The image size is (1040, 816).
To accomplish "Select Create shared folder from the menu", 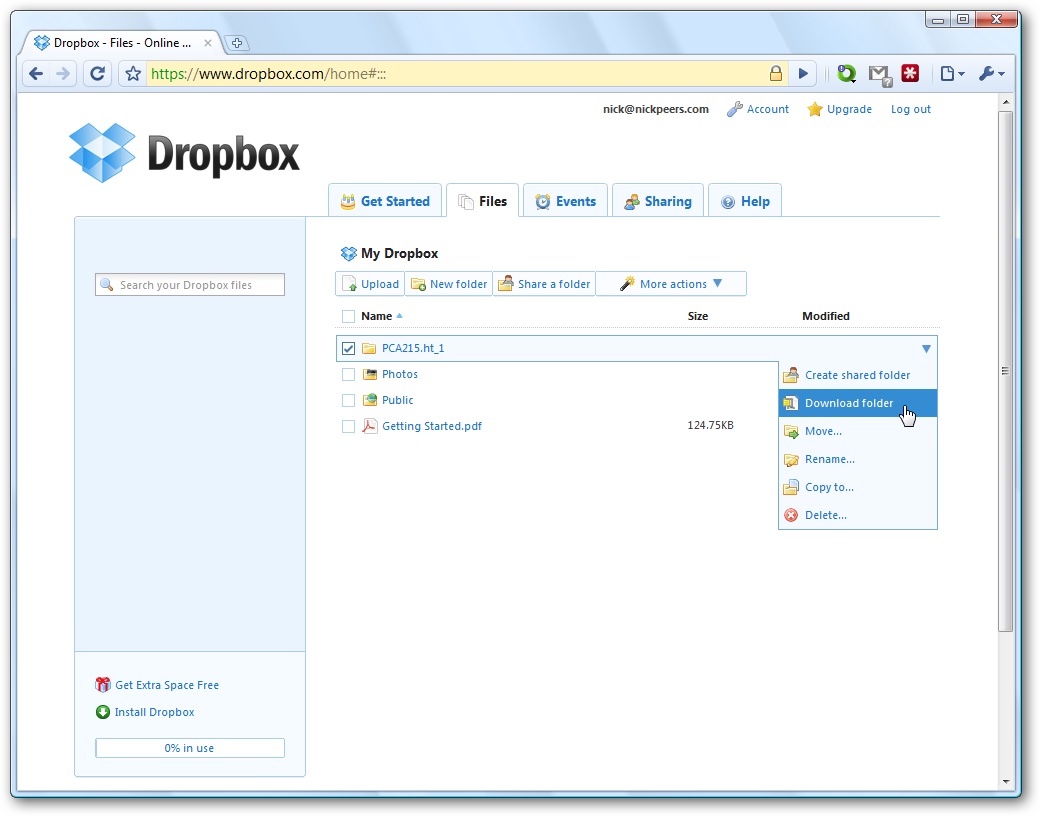I will (858, 375).
